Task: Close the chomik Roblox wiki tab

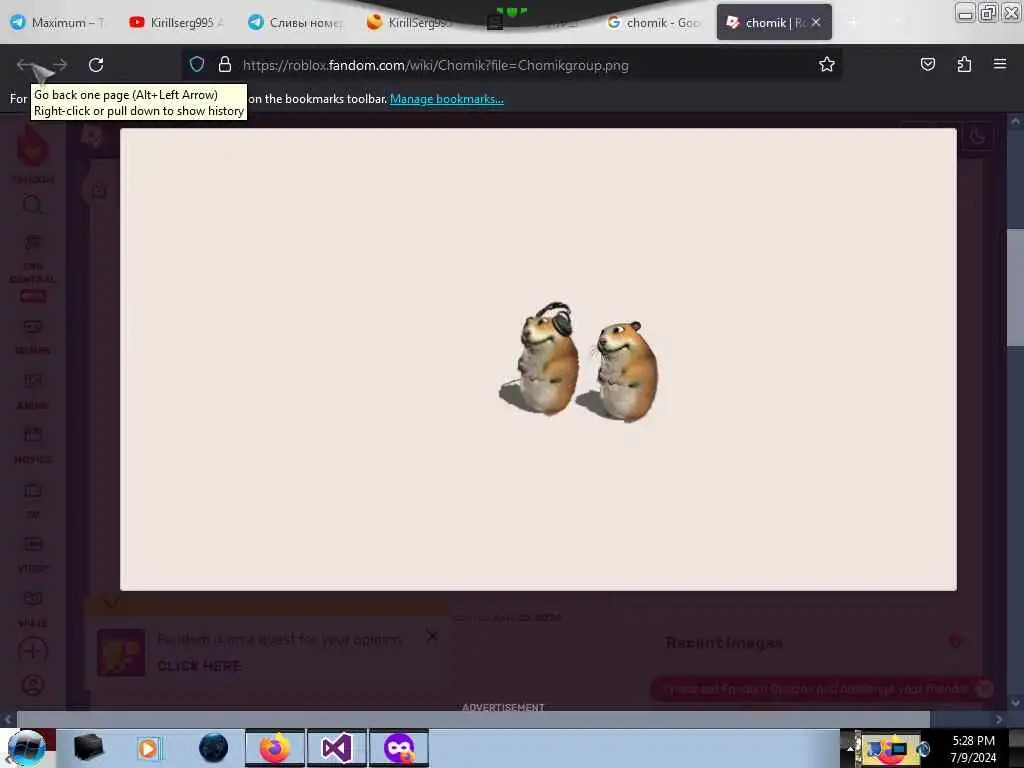Action: (x=816, y=22)
